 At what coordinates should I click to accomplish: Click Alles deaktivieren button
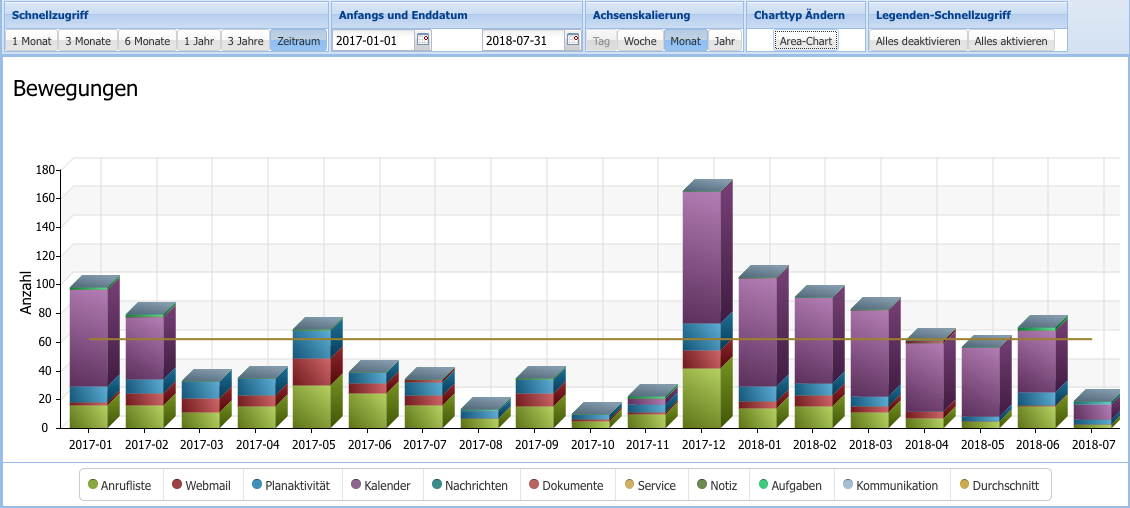[917, 41]
